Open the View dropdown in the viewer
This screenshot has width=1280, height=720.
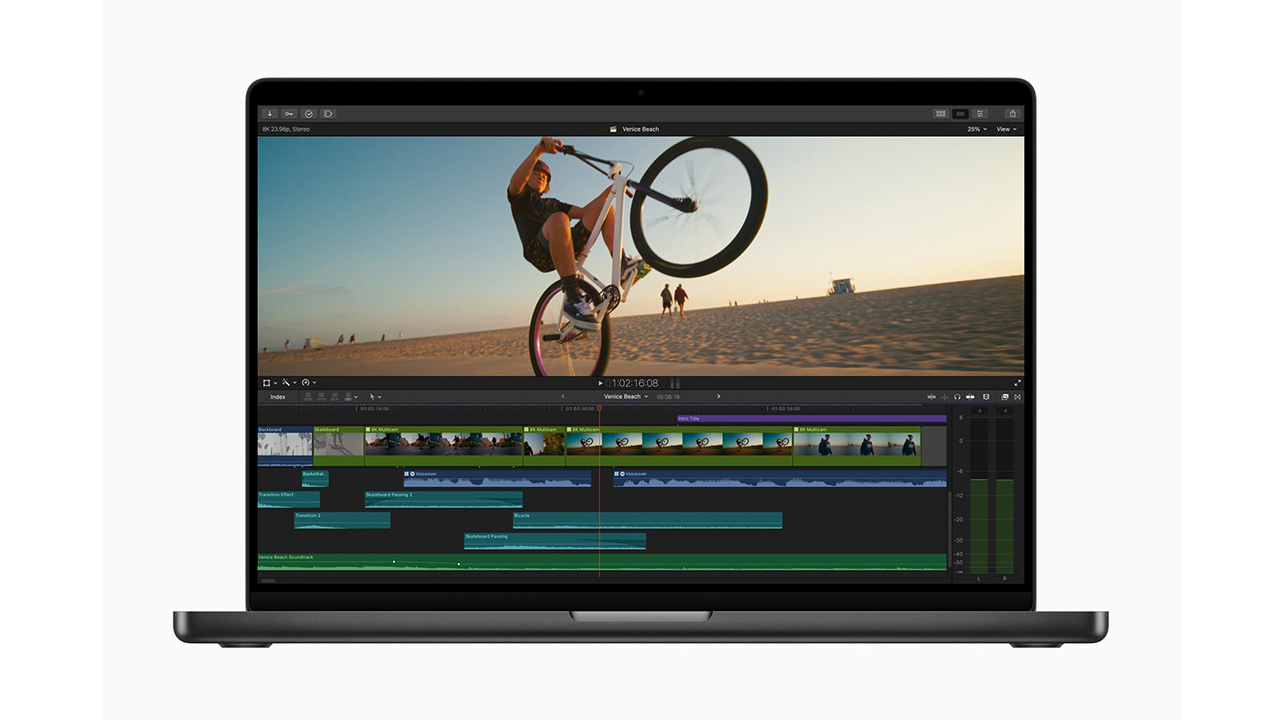[x=1006, y=129]
